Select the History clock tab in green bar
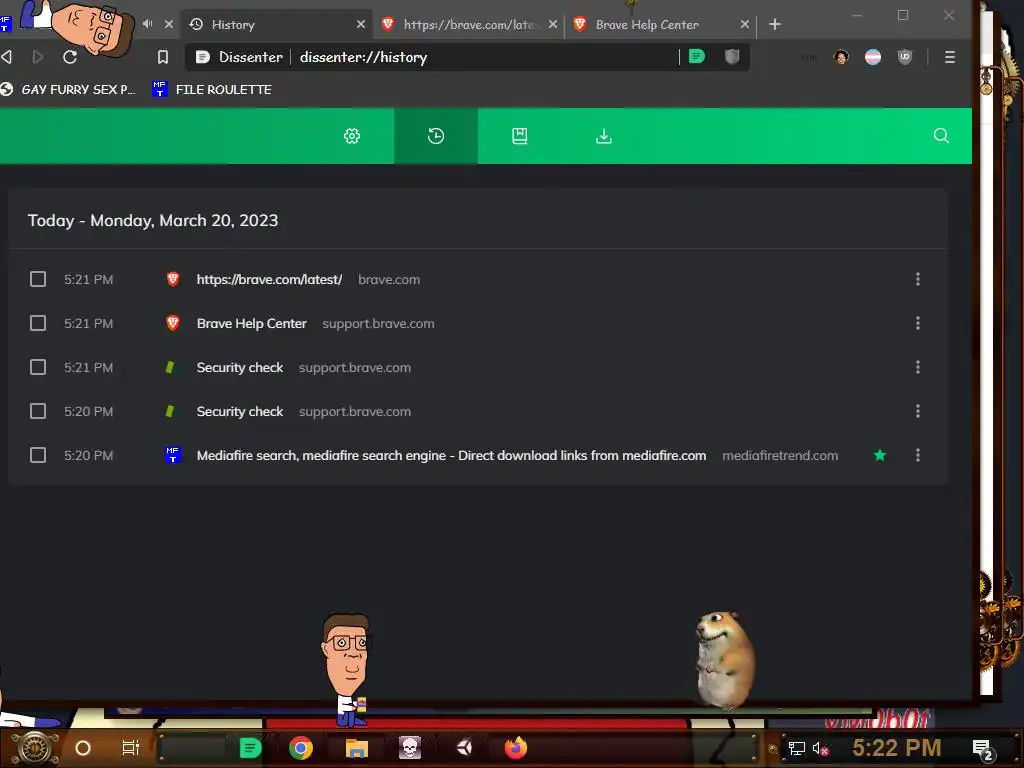 point(436,136)
